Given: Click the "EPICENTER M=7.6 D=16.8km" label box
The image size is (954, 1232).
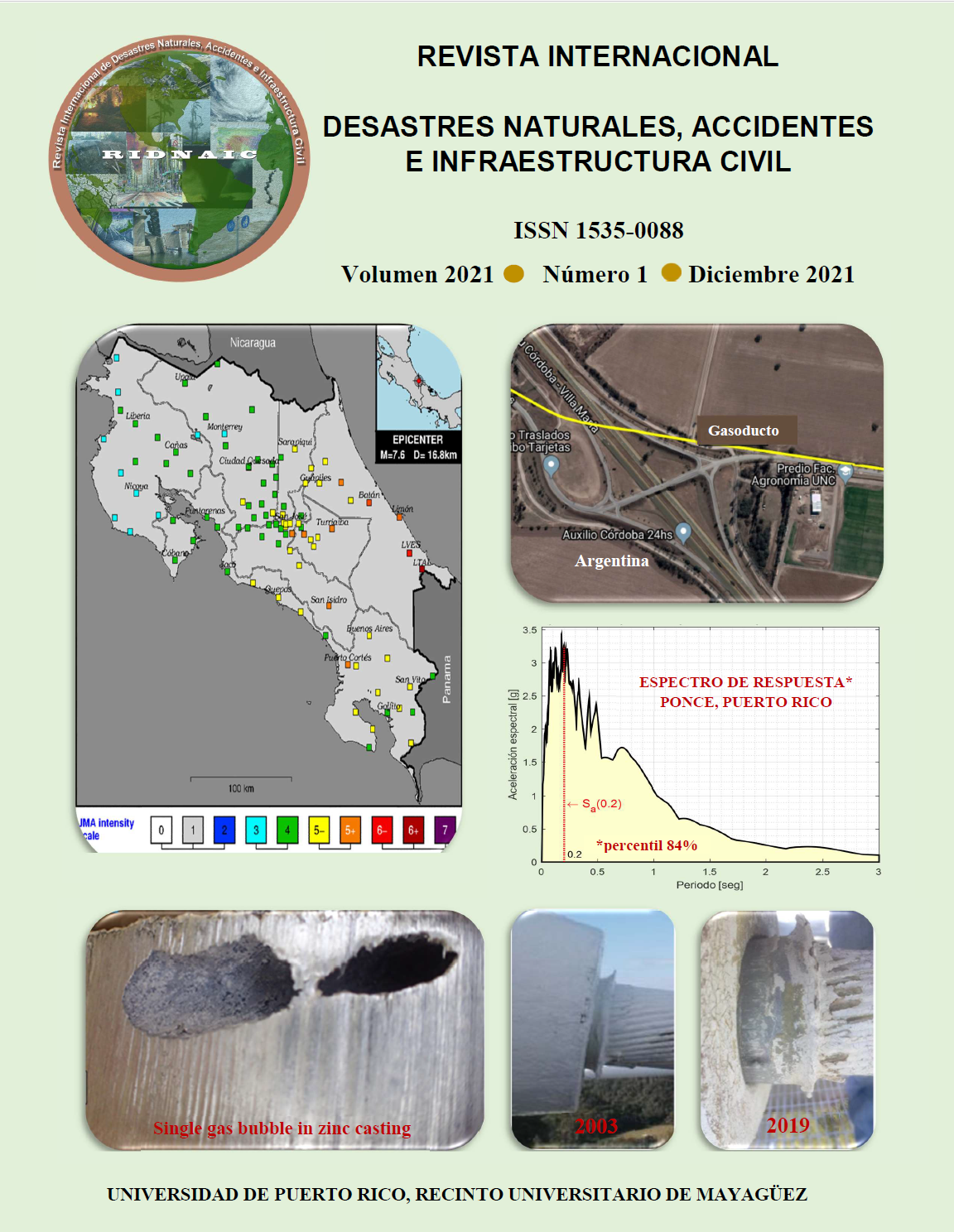Looking at the screenshot, I should coord(418,447).
